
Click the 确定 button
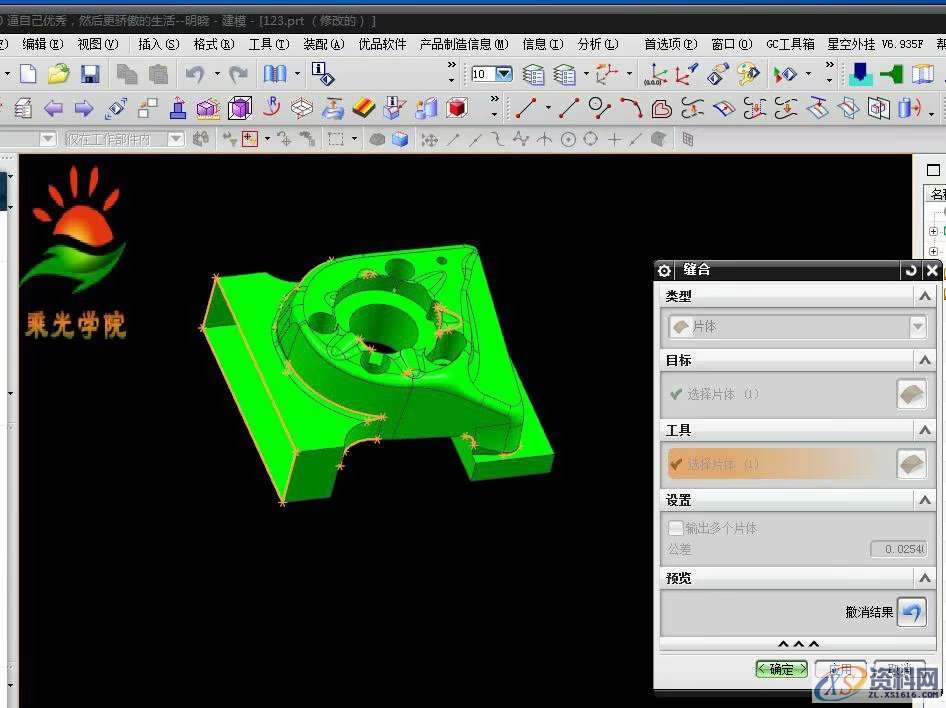[x=782, y=669]
